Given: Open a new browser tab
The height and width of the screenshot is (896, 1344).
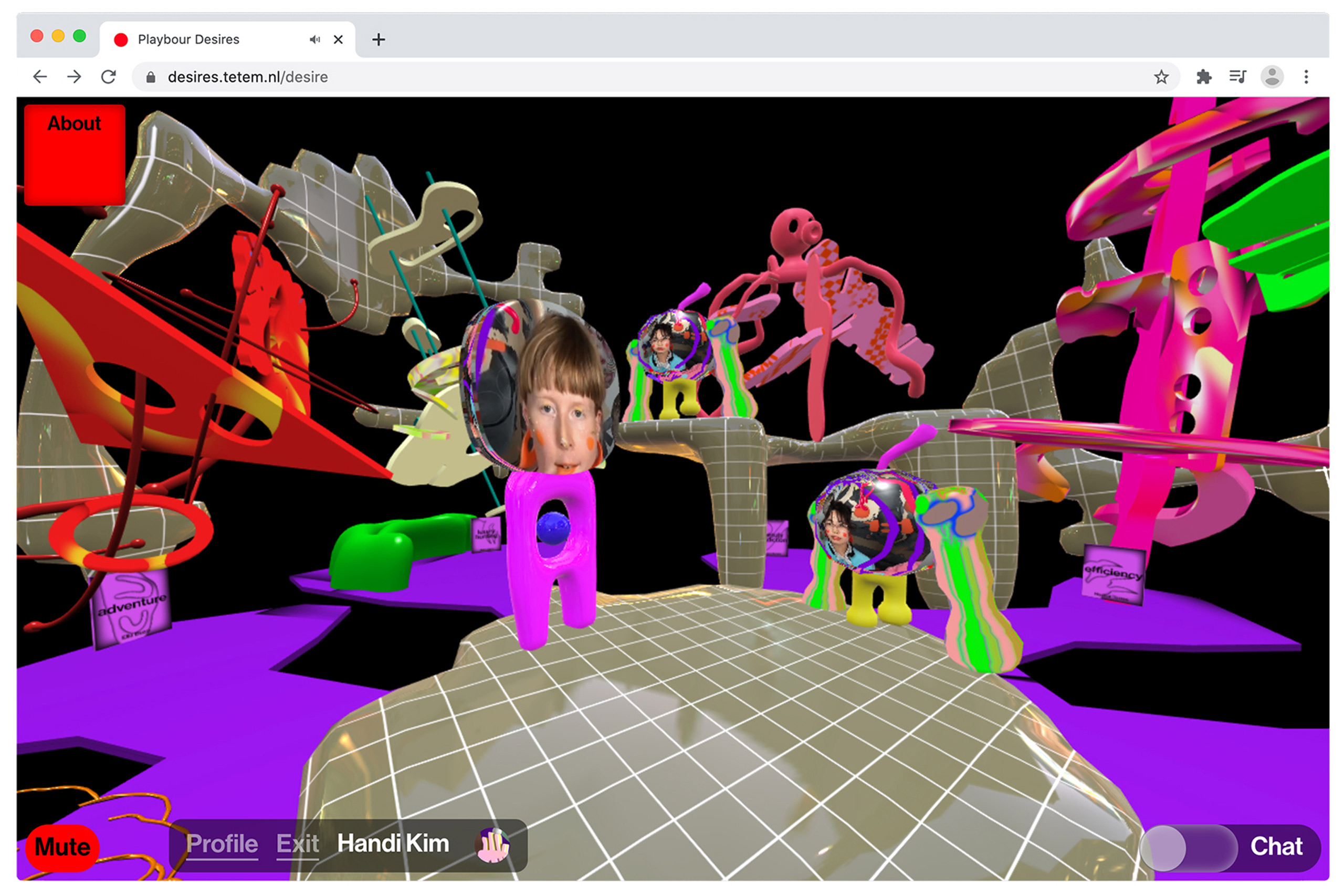Looking at the screenshot, I should coord(379,39).
